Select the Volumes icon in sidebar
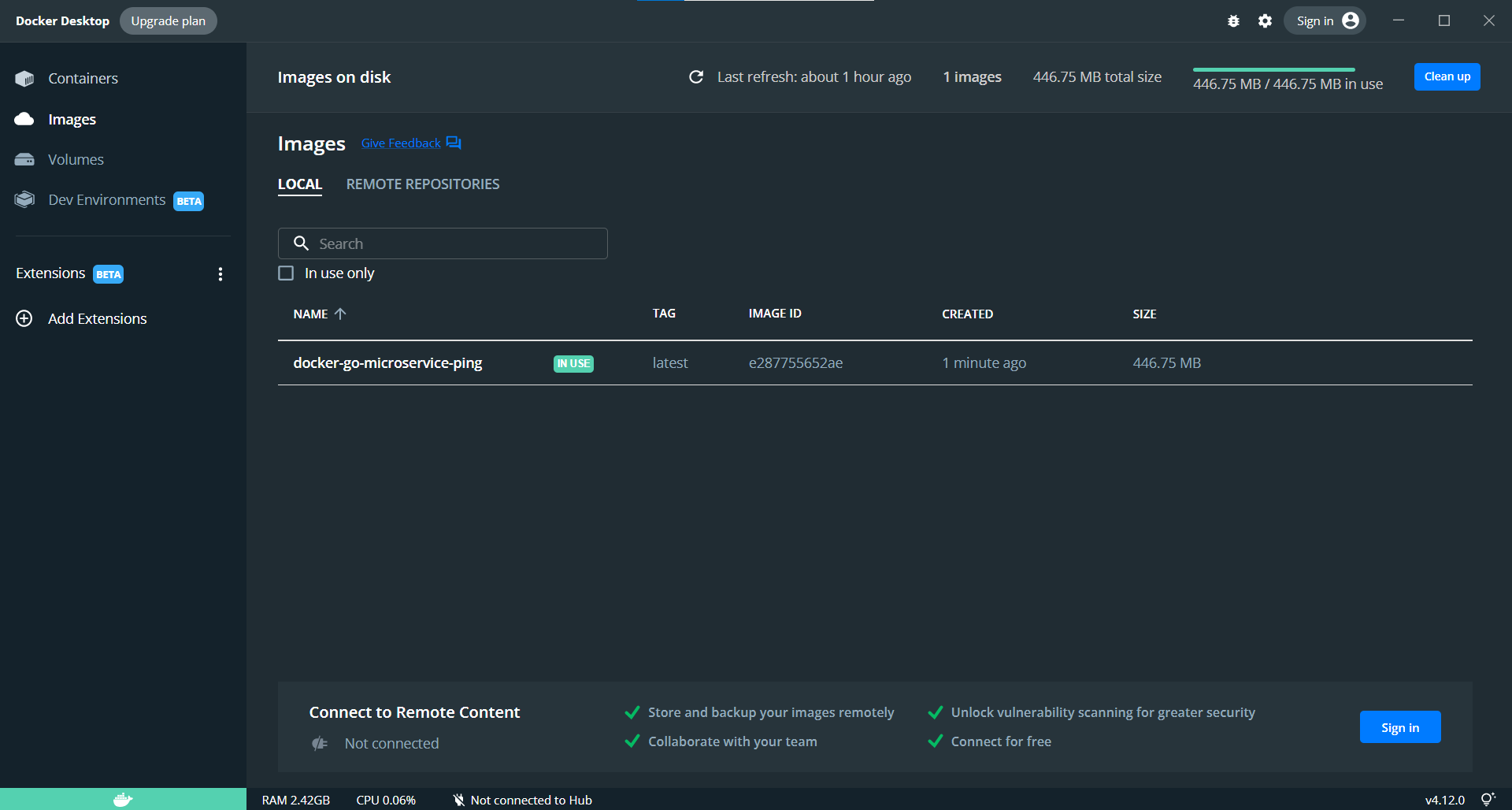 tap(24, 159)
